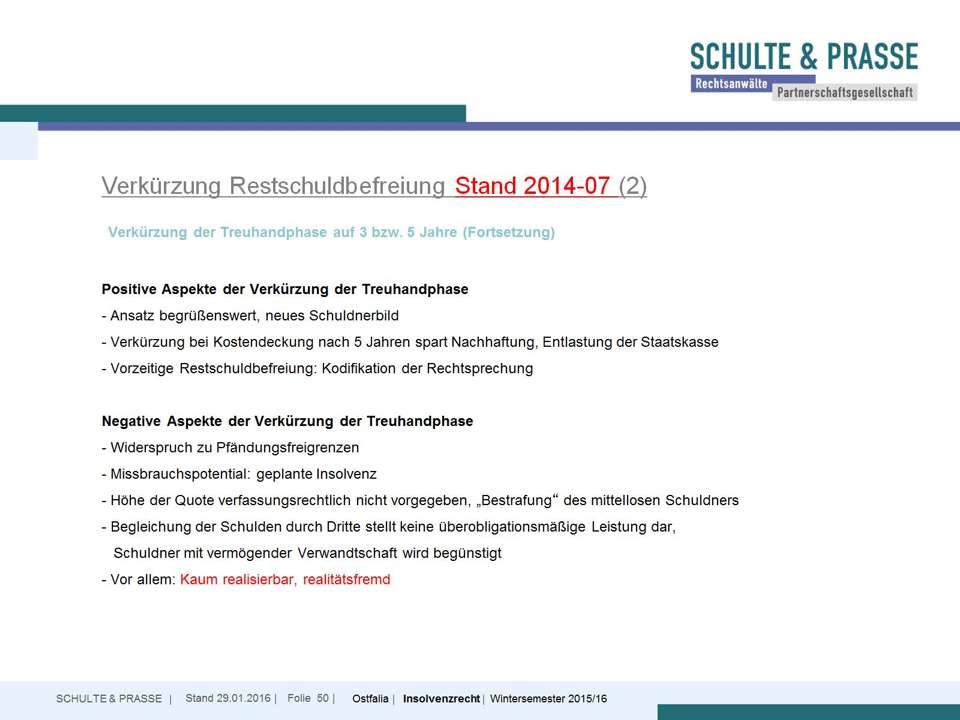Image resolution: width=960 pixels, height=720 pixels.
Task: Click bold 'Insolvenzrecht' in the footer
Action: coord(441,699)
